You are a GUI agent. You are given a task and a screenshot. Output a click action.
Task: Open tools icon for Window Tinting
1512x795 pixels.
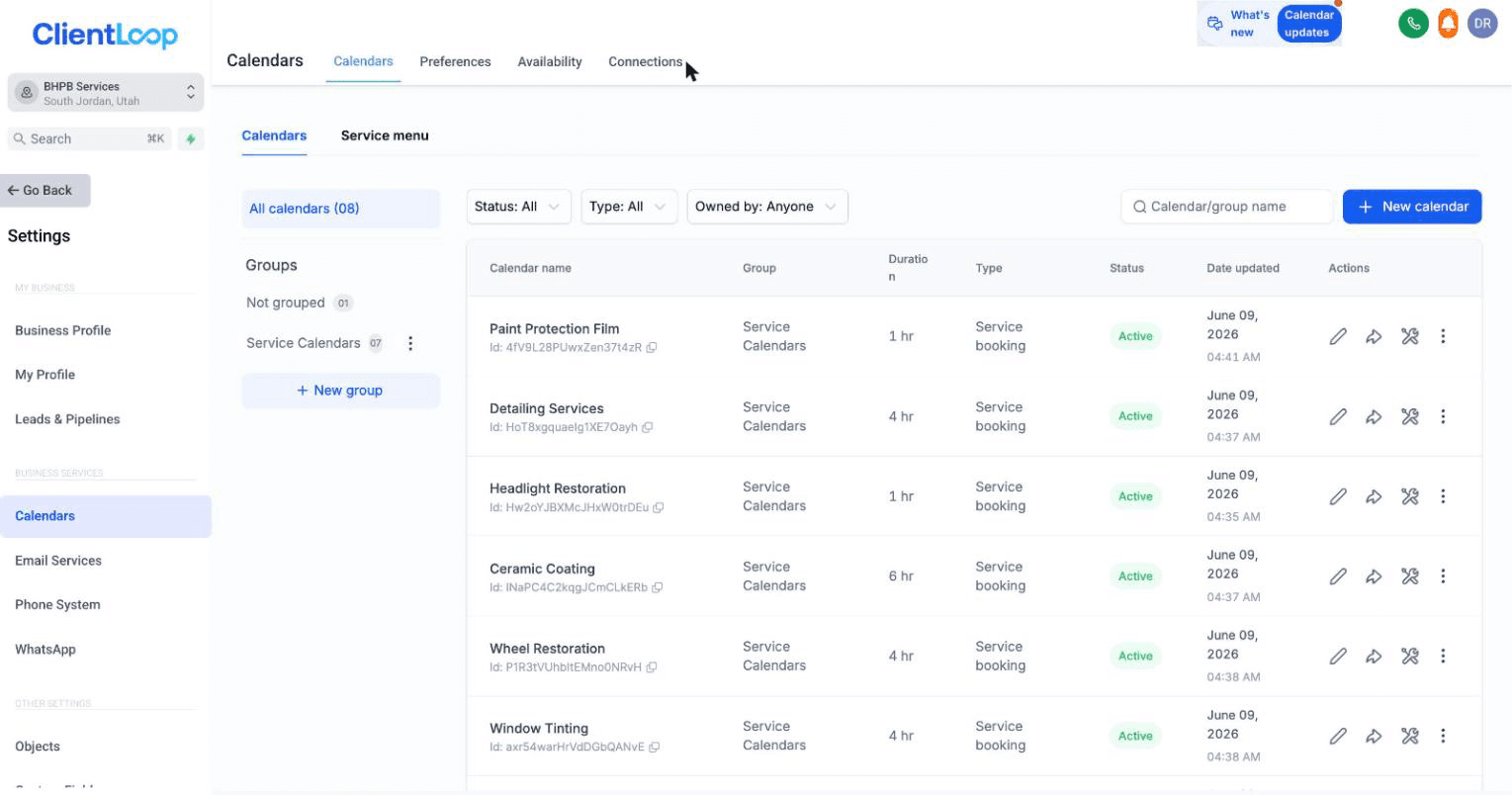point(1410,736)
